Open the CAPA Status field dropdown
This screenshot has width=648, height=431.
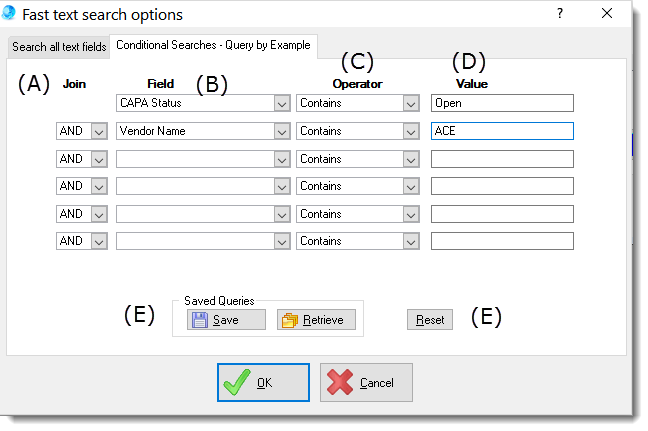coord(281,103)
